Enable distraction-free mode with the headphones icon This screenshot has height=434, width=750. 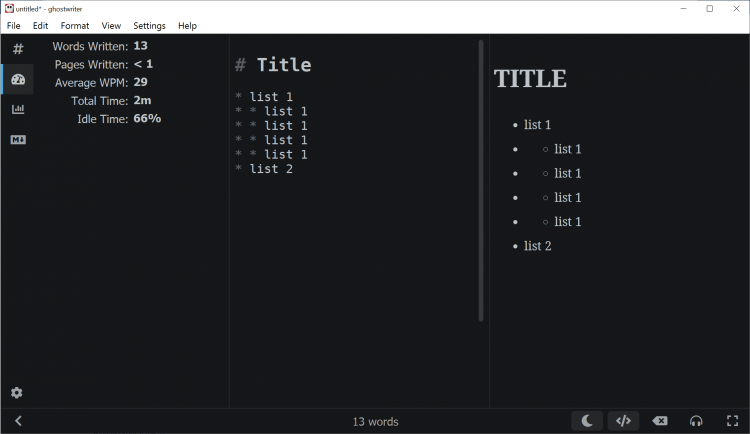(696, 421)
